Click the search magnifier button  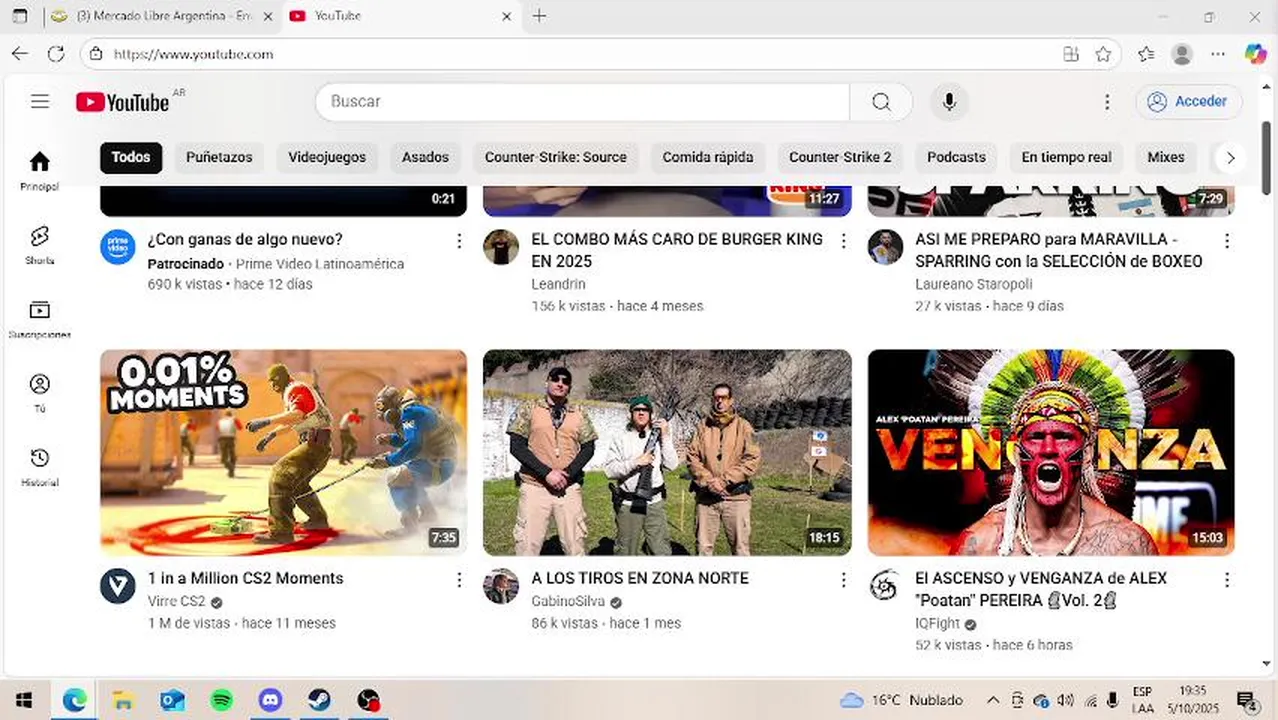pos(881,102)
